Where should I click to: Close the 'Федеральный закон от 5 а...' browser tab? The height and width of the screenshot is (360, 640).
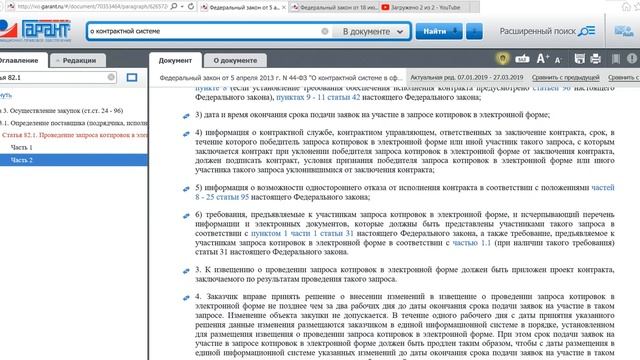[284, 7]
